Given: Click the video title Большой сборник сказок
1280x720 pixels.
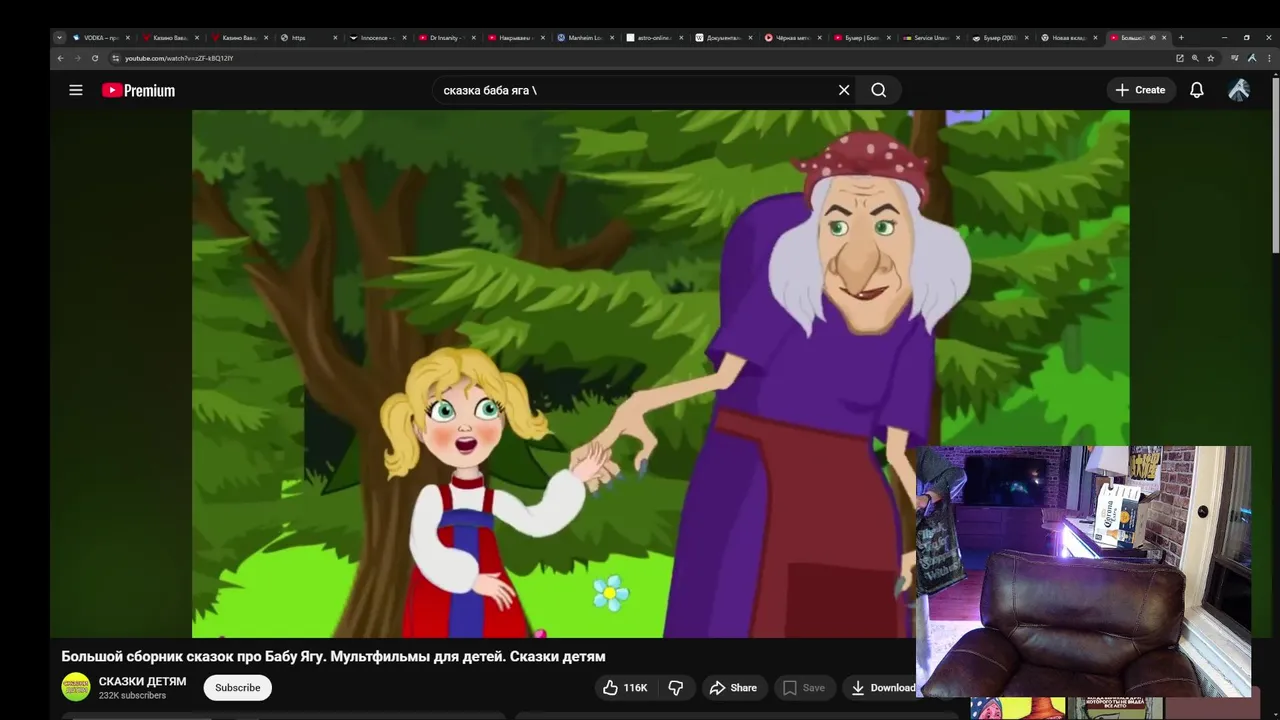Looking at the screenshot, I should pos(333,657).
